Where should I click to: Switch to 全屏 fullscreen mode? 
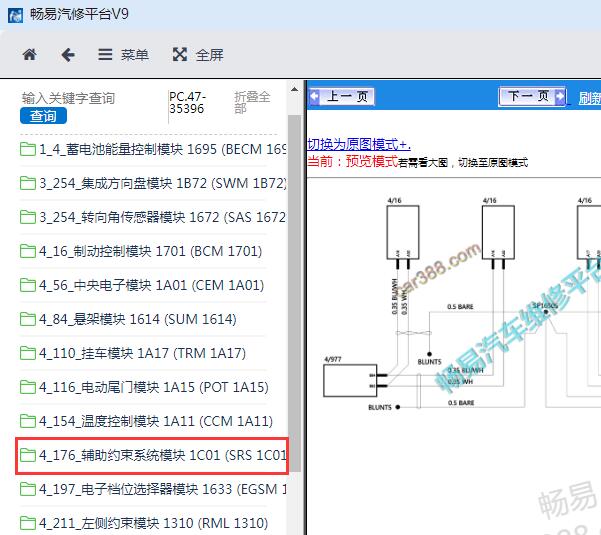pyautogui.click(x=198, y=55)
